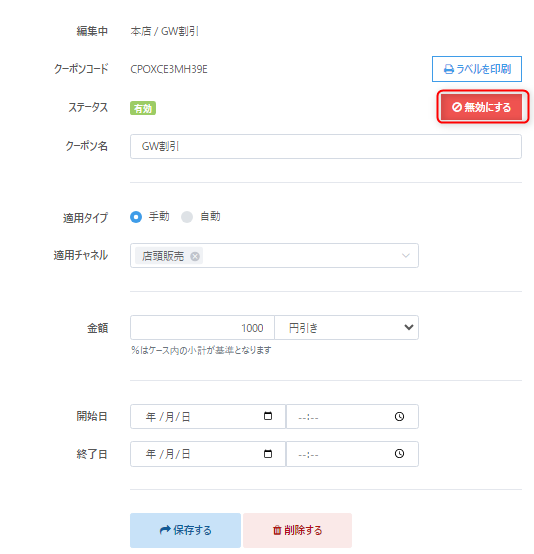Click the 終了日 time input field
The width and height of the screenshot is (534, 554).
click(x=352, y=454)
